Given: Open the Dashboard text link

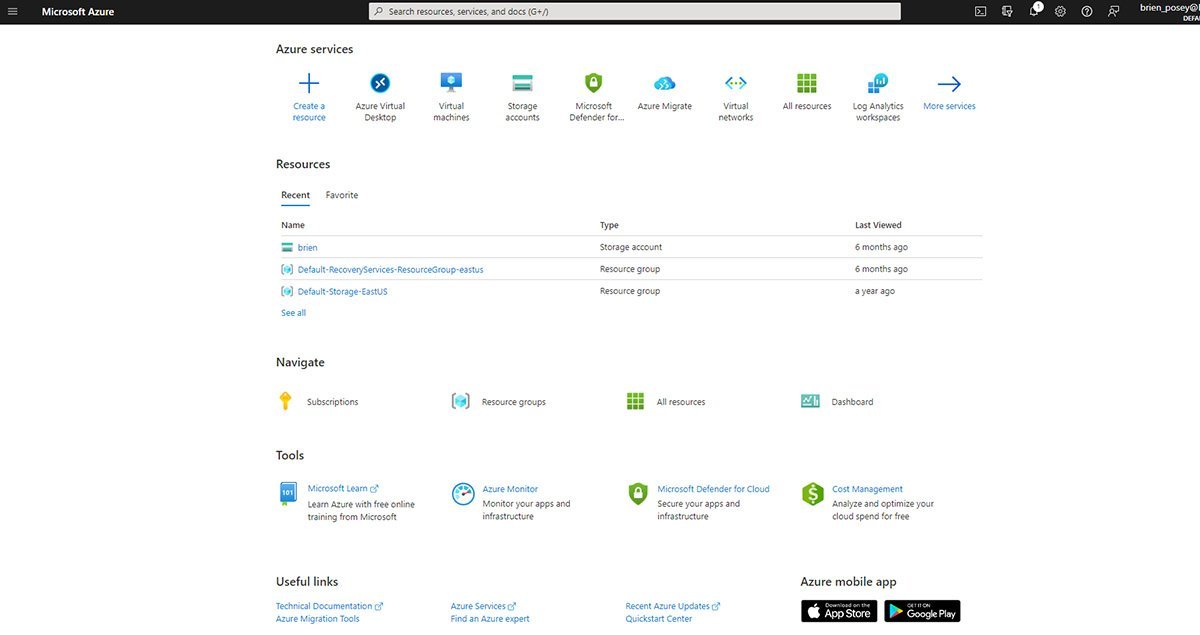Looking at the screenshot, I should (x=852, y=402).
